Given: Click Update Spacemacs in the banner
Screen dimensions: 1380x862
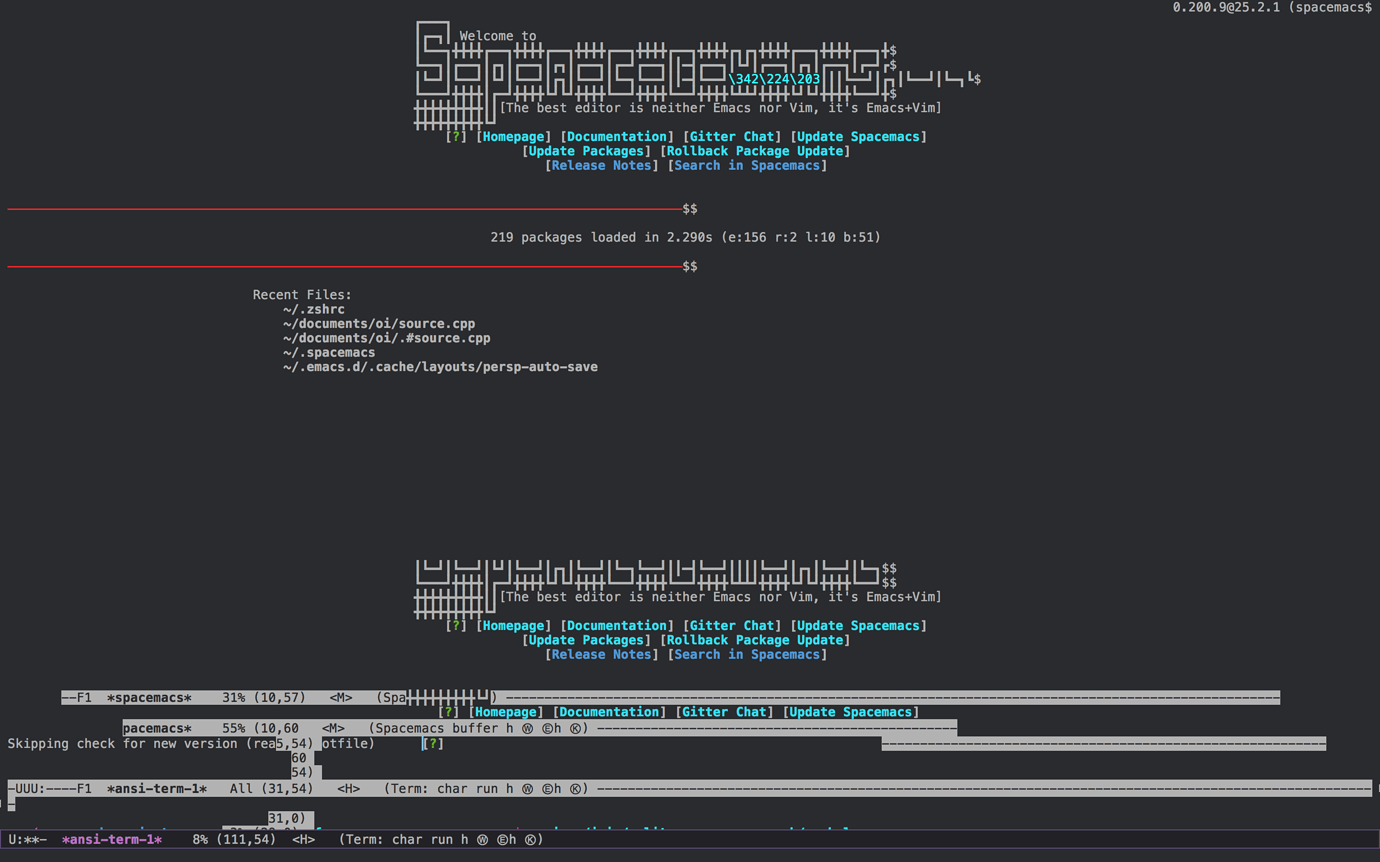Looking at the screenshot, I should pos(858,136).
